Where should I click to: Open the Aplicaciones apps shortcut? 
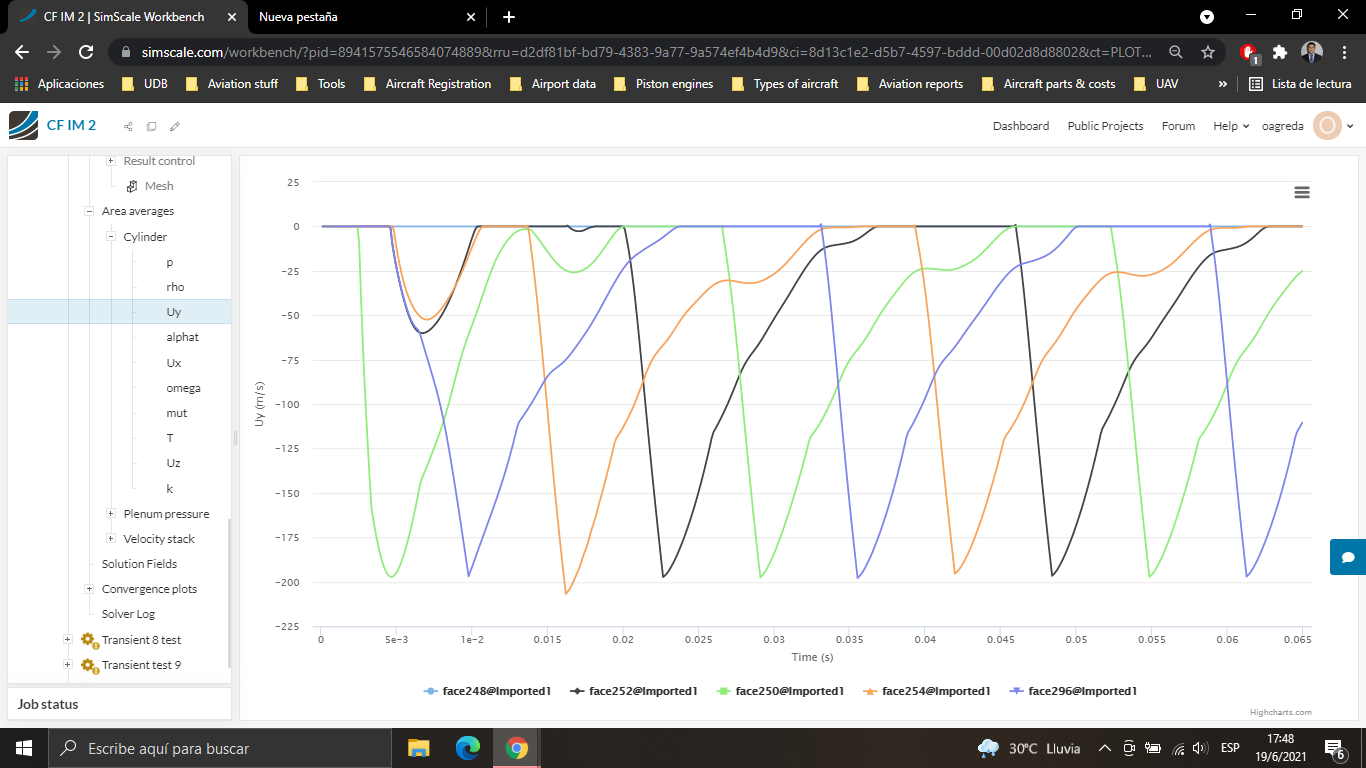pos(59,84)
